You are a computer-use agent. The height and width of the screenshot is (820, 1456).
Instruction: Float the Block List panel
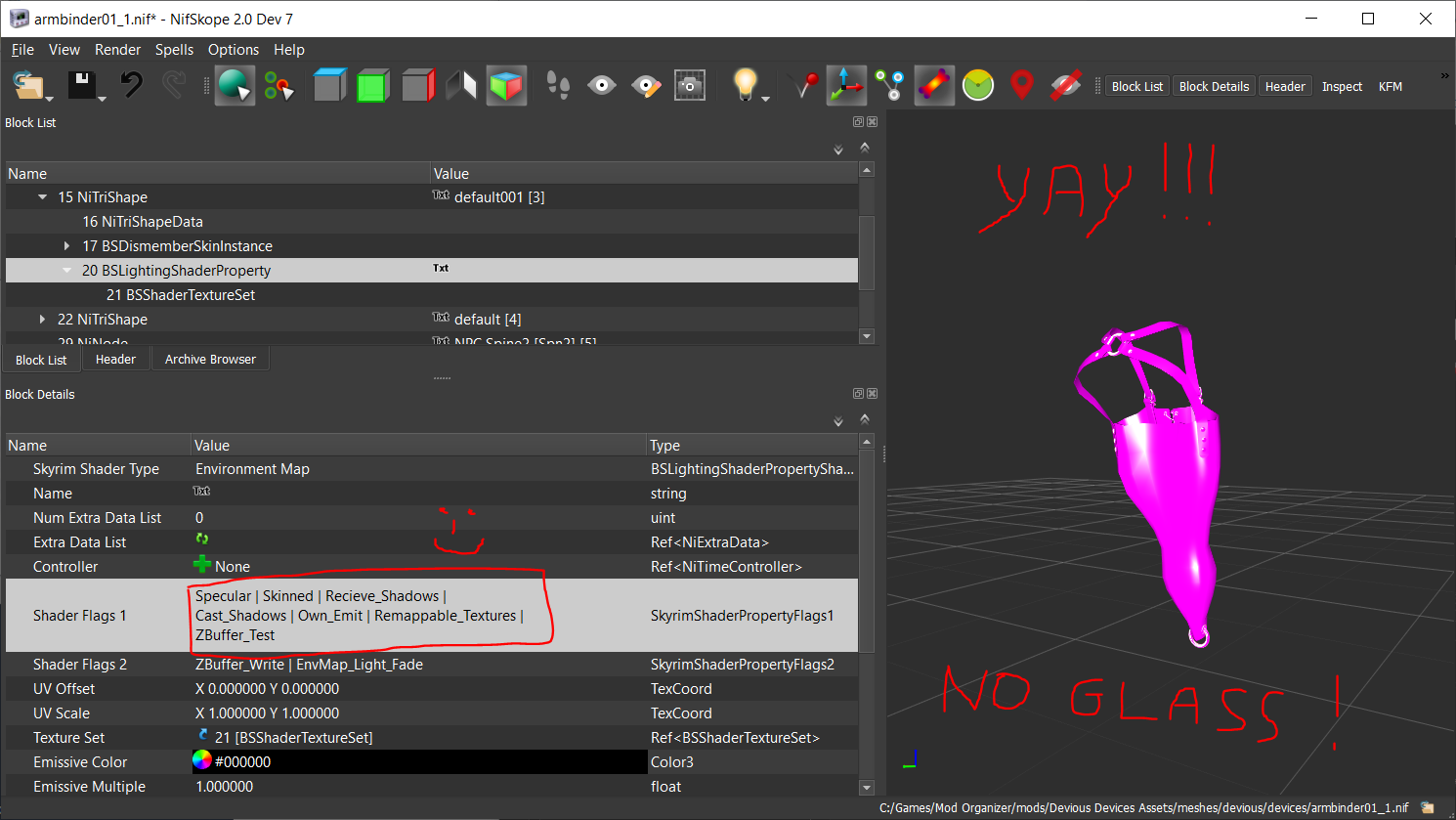[x=858, y=122]
